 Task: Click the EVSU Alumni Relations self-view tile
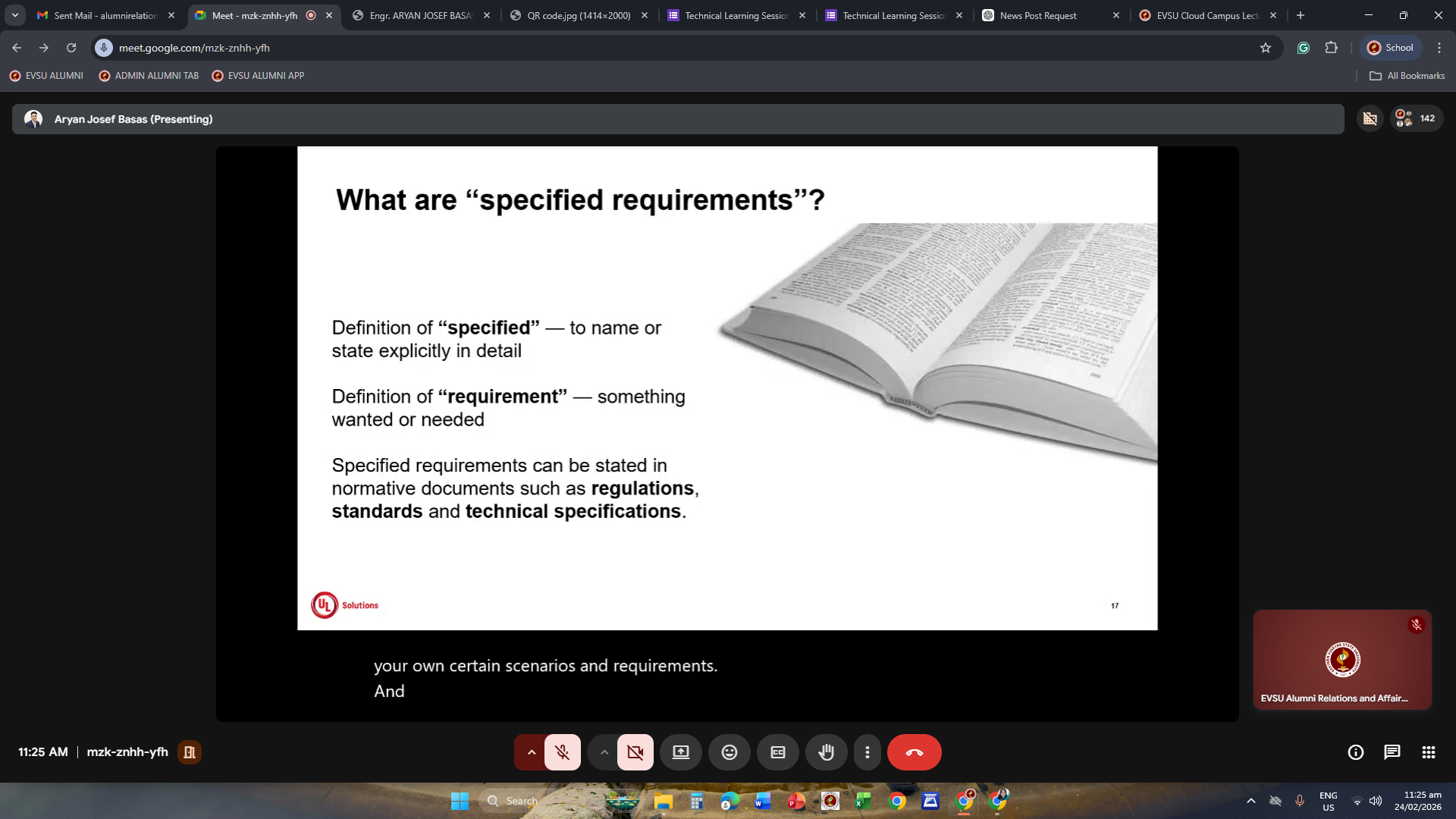[1341, 659]
